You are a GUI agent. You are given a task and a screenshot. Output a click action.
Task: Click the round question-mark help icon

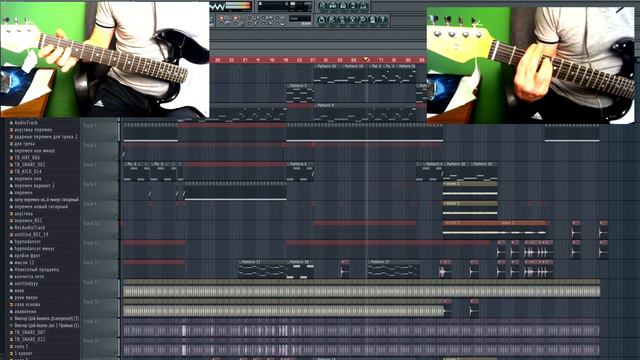click(x=382, y=20)
